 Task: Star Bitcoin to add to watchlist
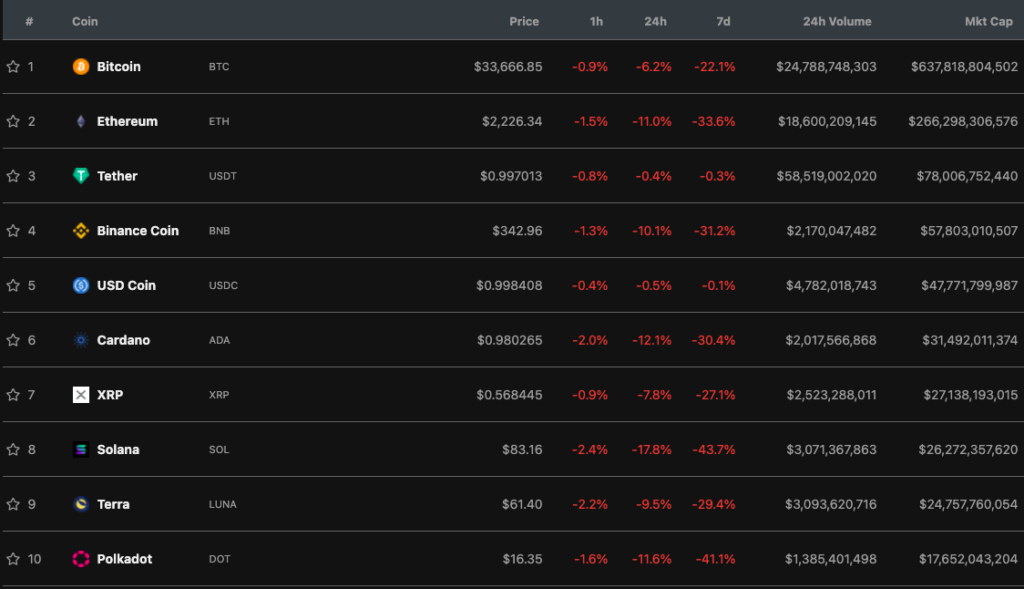[x=13, y=66]
